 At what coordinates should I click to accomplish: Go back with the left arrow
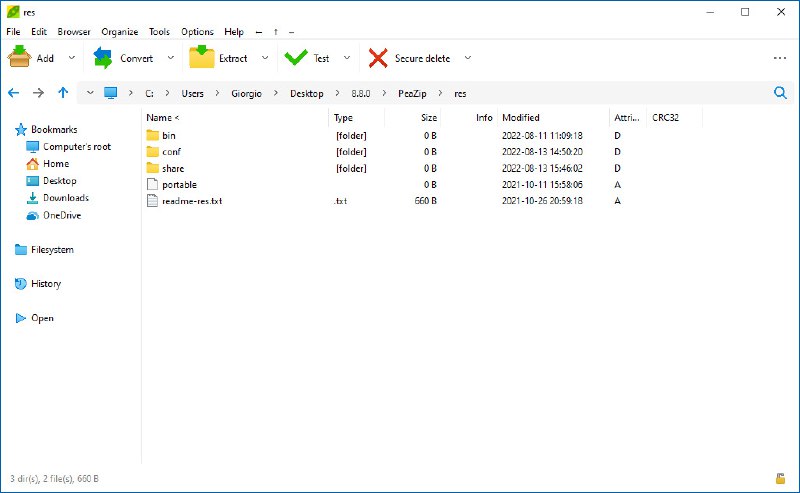click(x=13, y=93)
